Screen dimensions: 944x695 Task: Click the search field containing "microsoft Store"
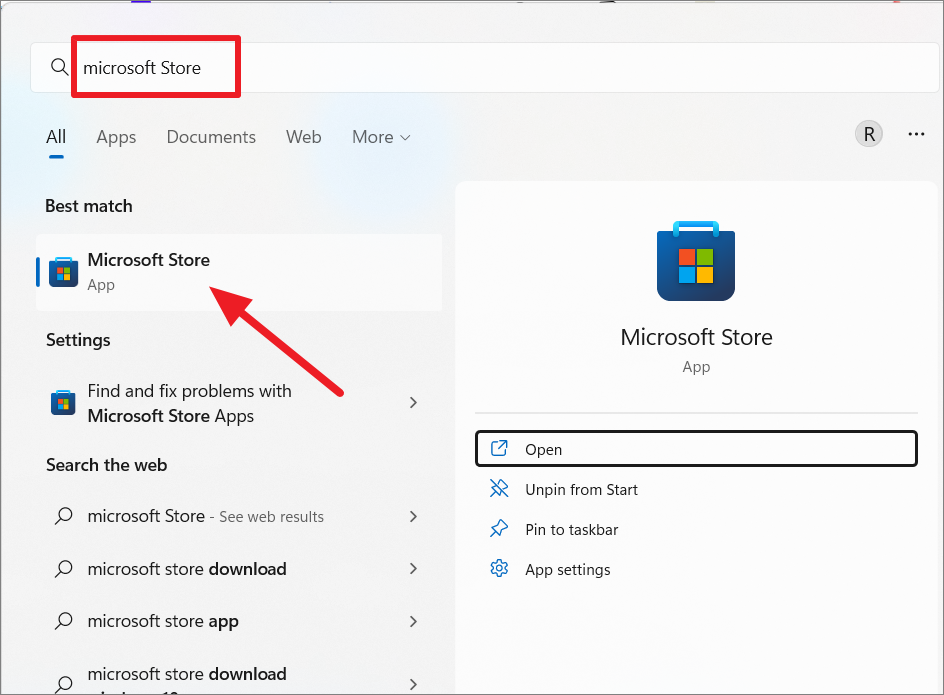point(485,67)
